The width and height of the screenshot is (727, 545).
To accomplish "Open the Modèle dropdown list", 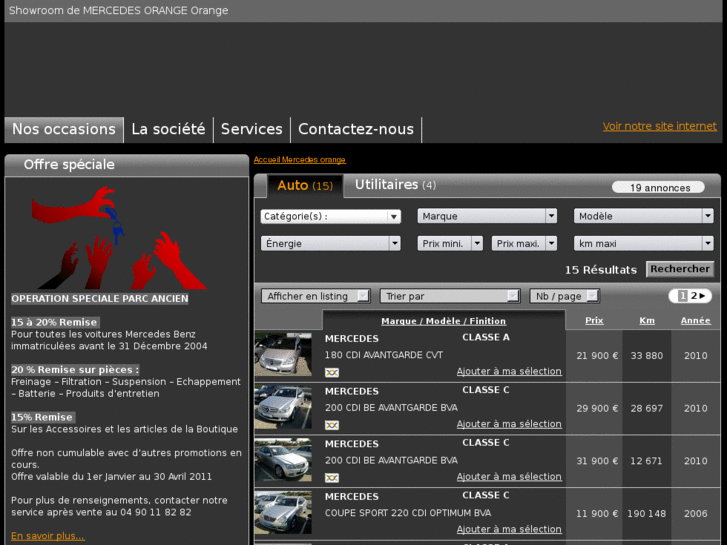I will click(x=644, y=216).
